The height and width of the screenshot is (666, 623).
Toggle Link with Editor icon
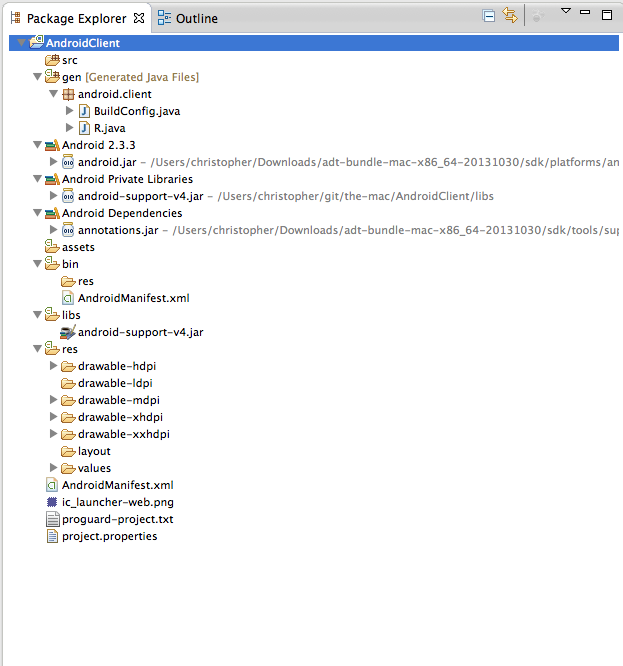tap(510, 16)
